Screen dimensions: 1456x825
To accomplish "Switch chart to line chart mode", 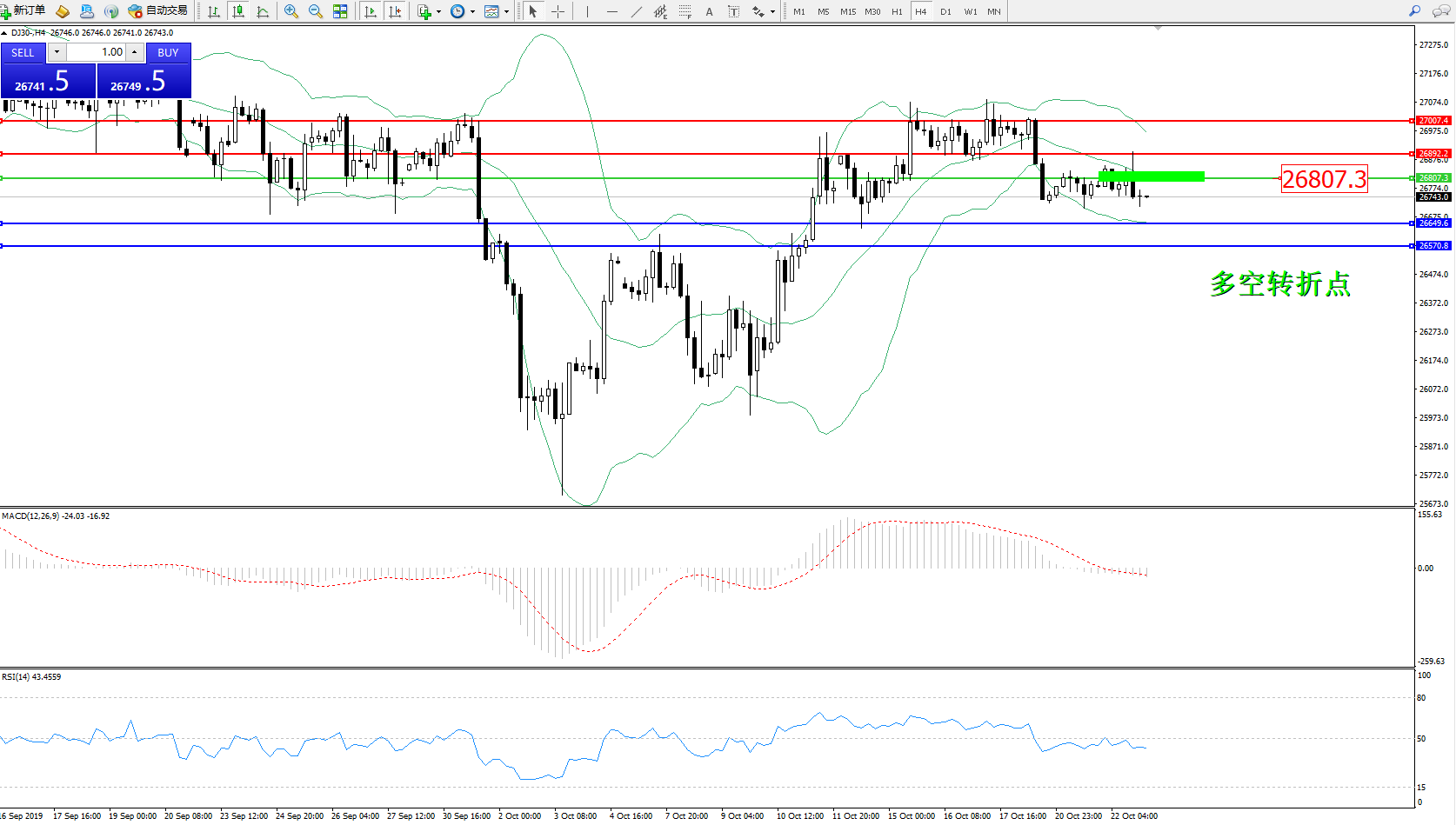I will [263, 11].
